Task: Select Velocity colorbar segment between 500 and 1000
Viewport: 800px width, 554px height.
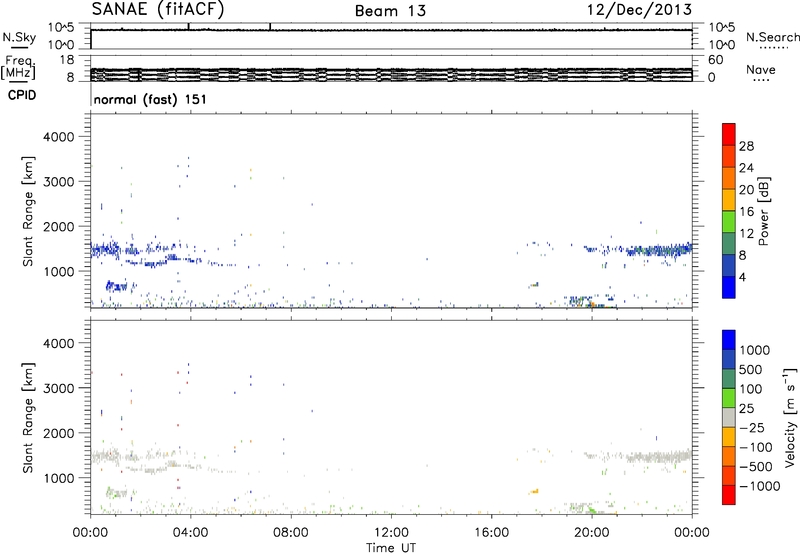Action: point(729,359)
